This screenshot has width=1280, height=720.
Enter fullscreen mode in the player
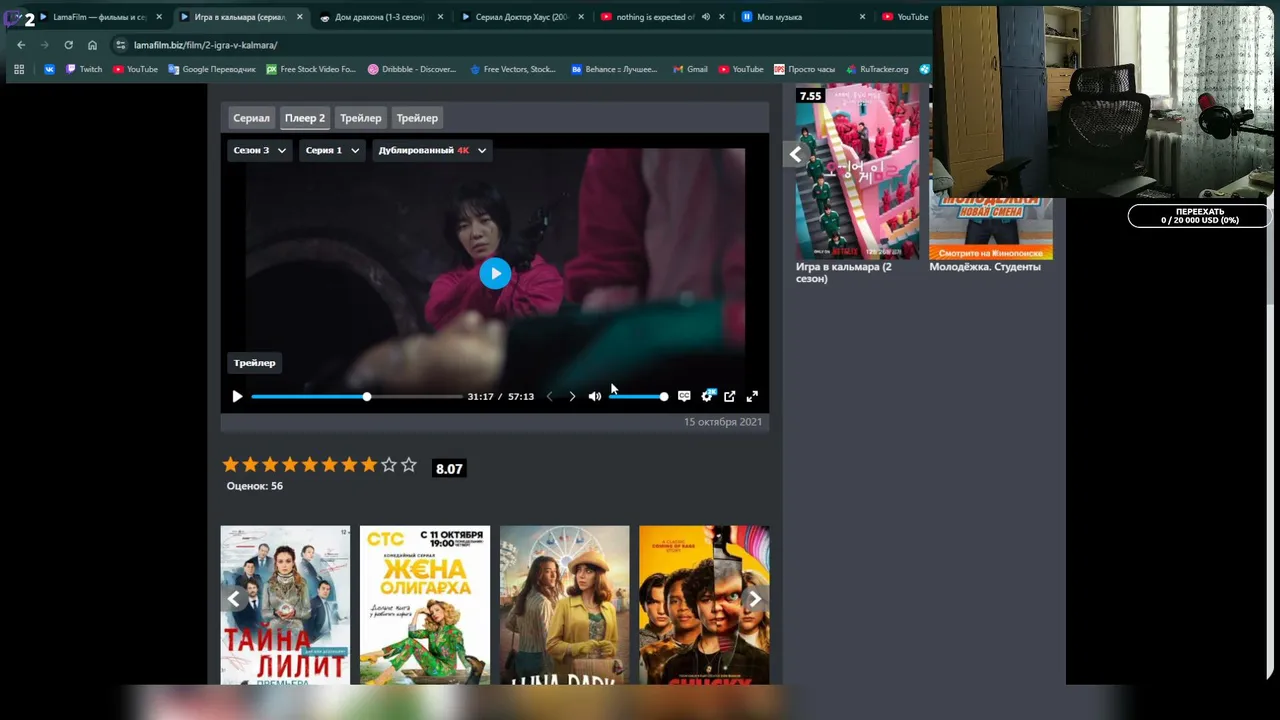point(753,396)
